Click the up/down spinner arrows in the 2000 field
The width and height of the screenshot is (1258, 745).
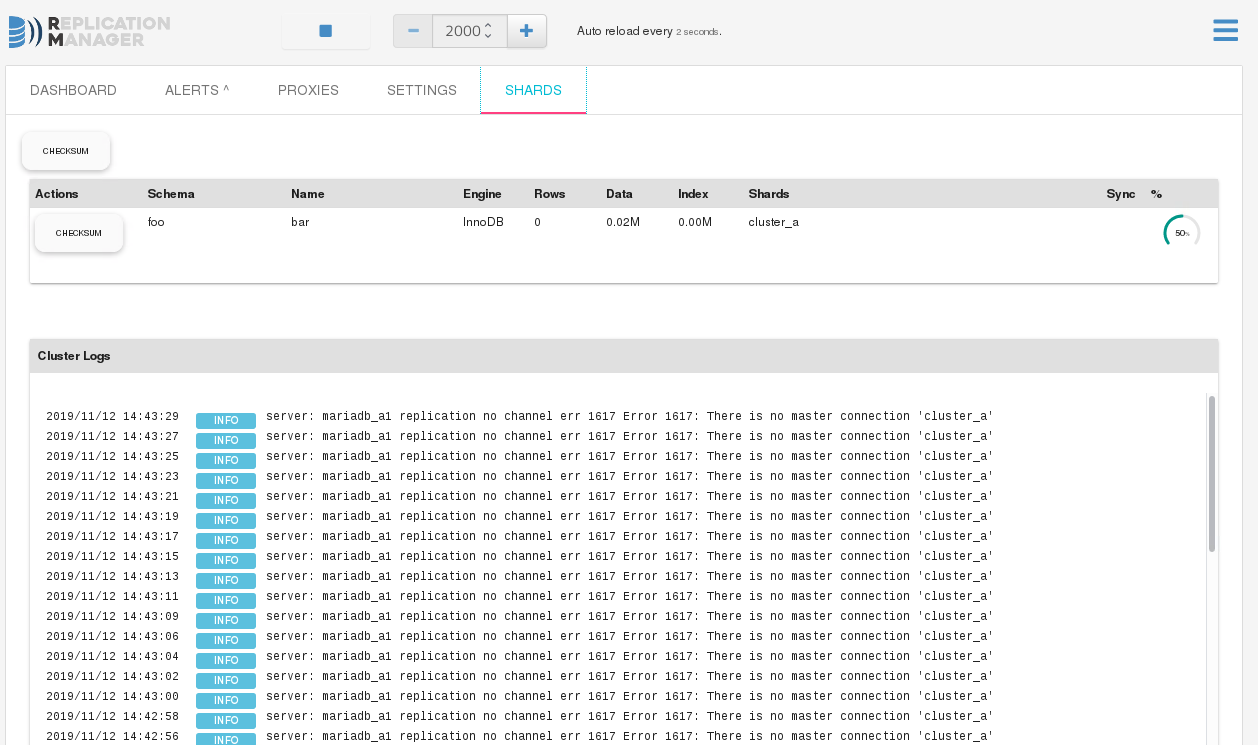[488, 31]
